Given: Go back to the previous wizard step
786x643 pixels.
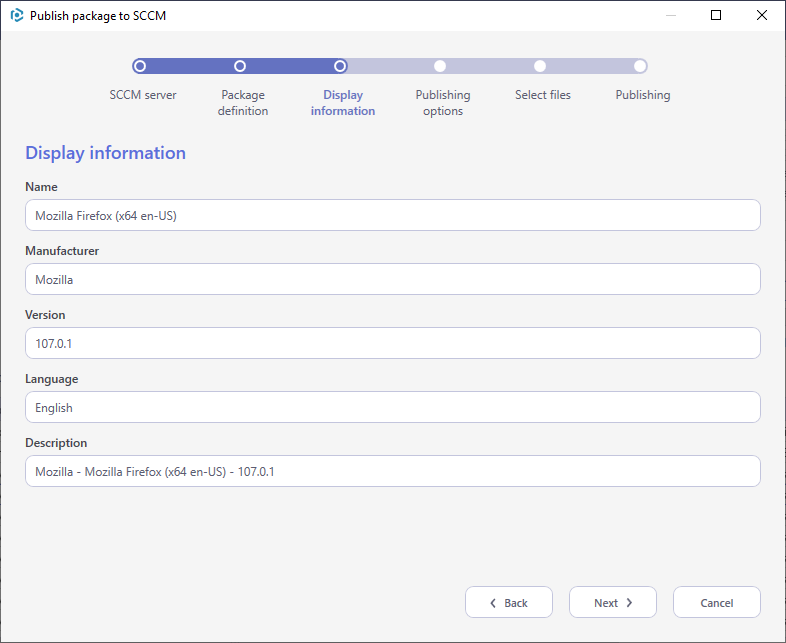Looking at the screenshot, I should [x=509, y=602].
